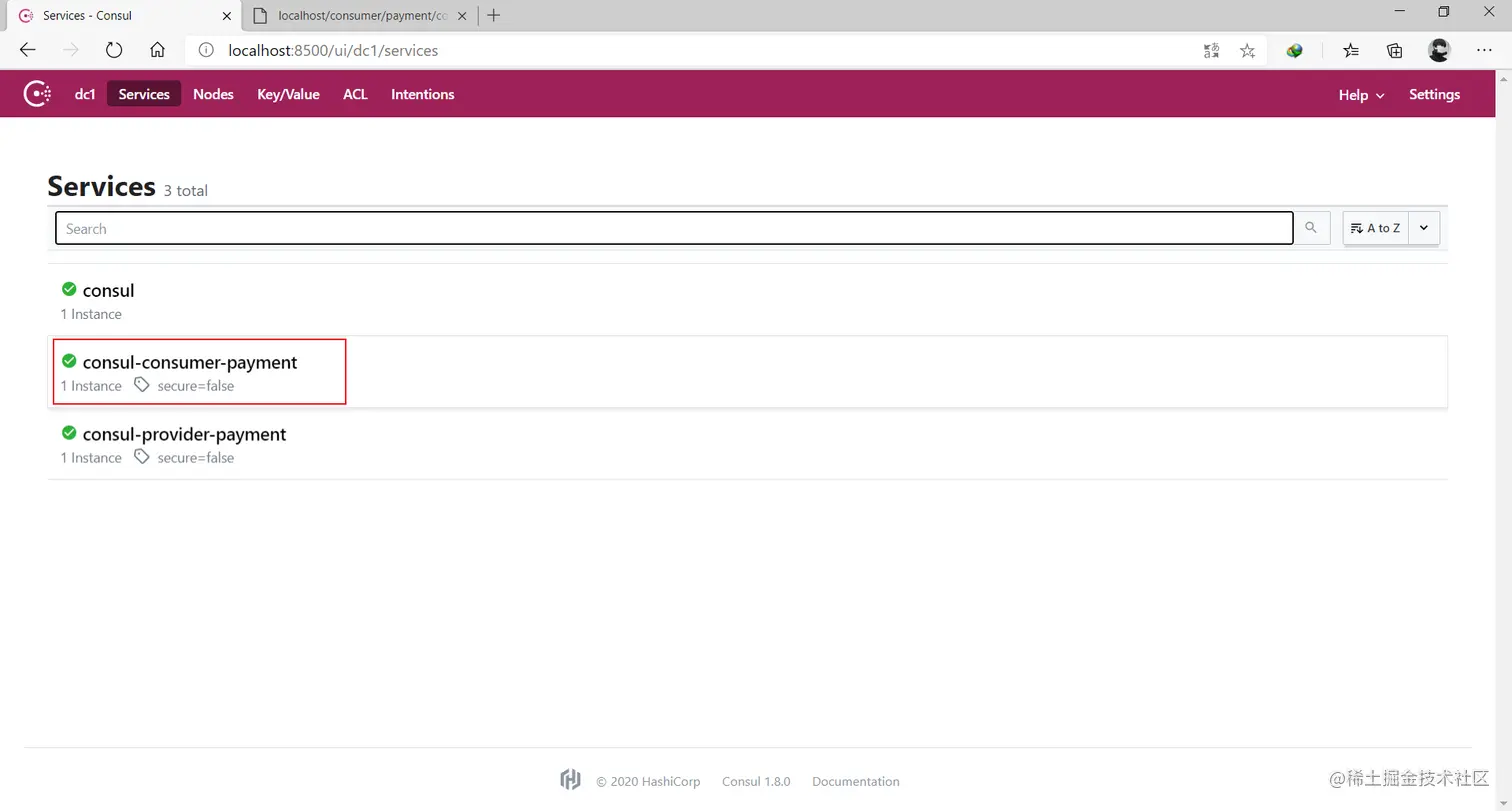Select the dc1 datacenter

(85, 94)
